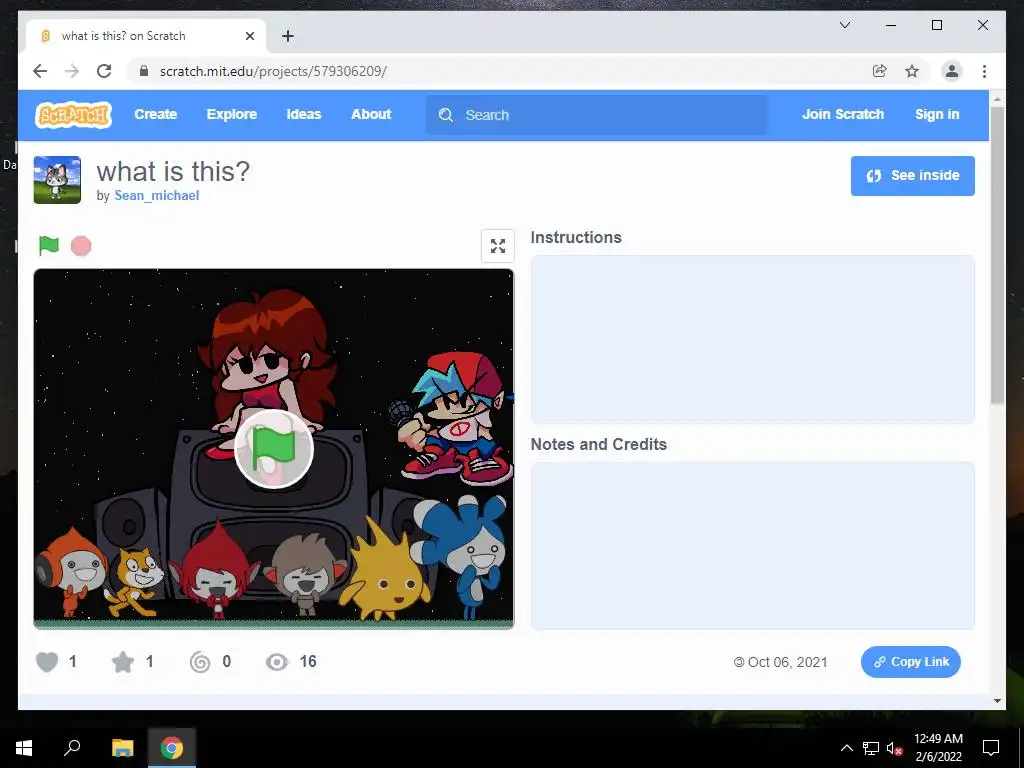Open the Chrome profile icon
The image size is (1024, 768).
click(952, 71)
